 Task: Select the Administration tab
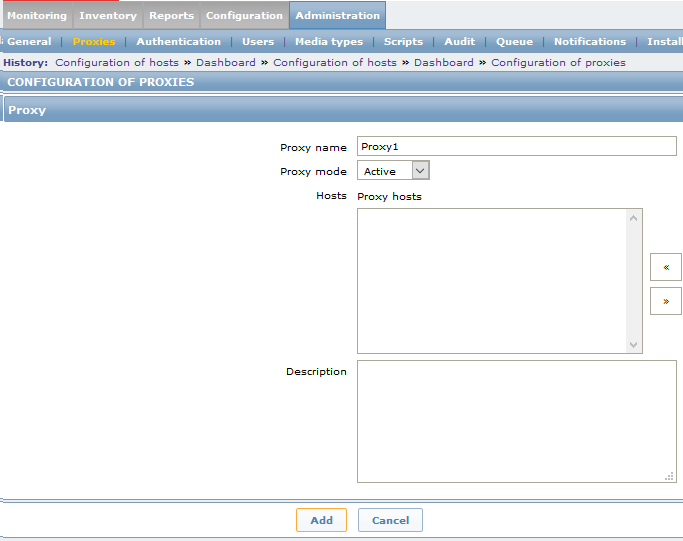[338, 15]
